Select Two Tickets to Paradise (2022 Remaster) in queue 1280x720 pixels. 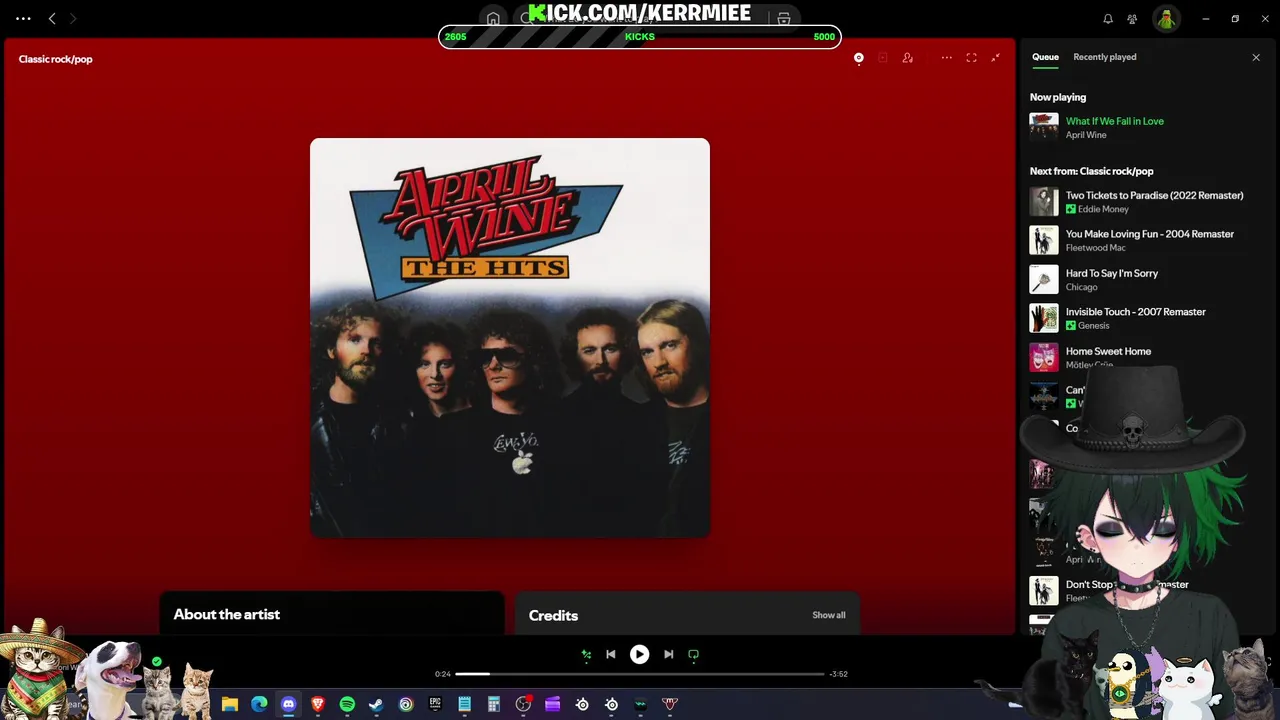(1154, 195)
